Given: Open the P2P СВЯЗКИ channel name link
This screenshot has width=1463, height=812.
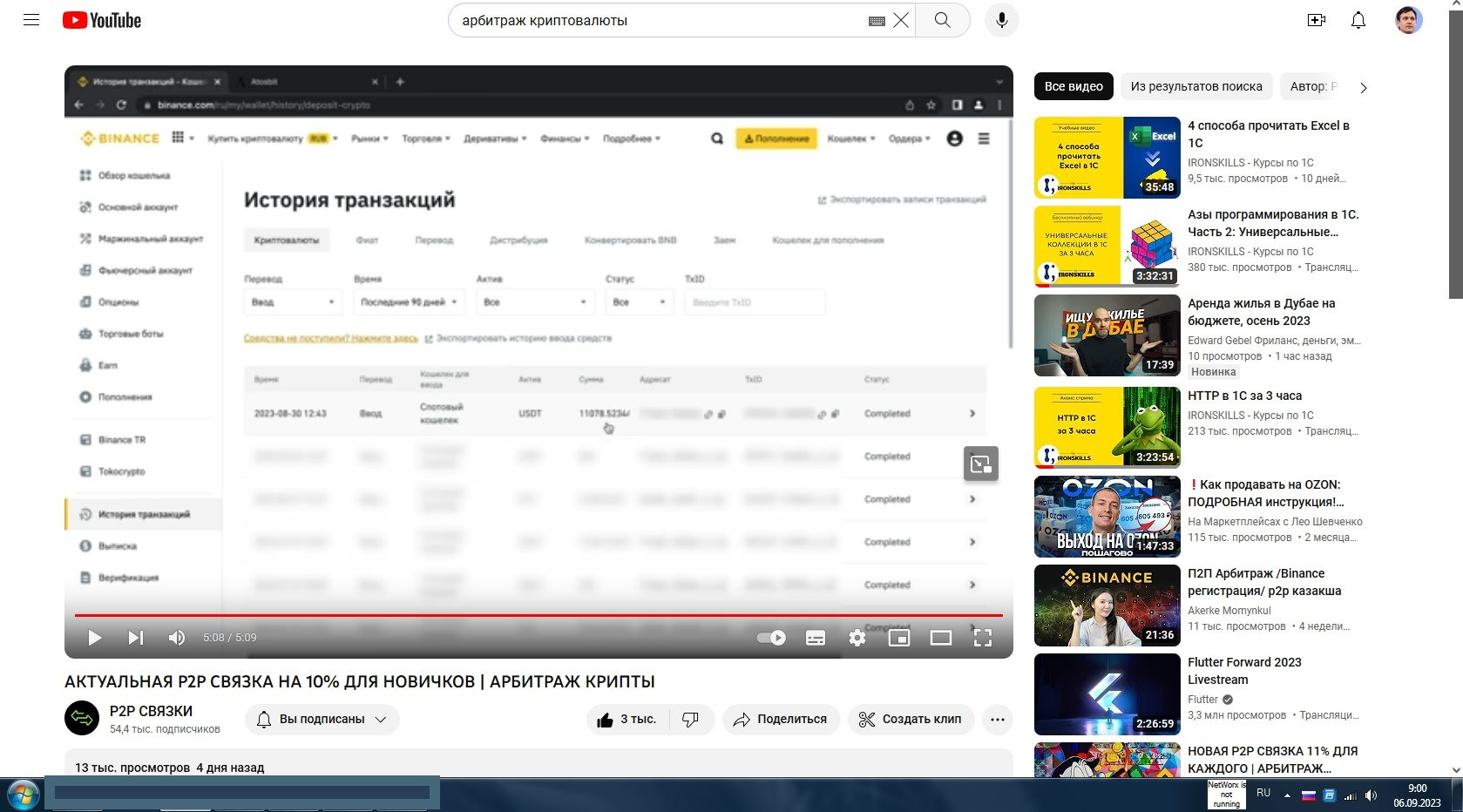Looking at the screenshot, I should (x=151, y=711).
